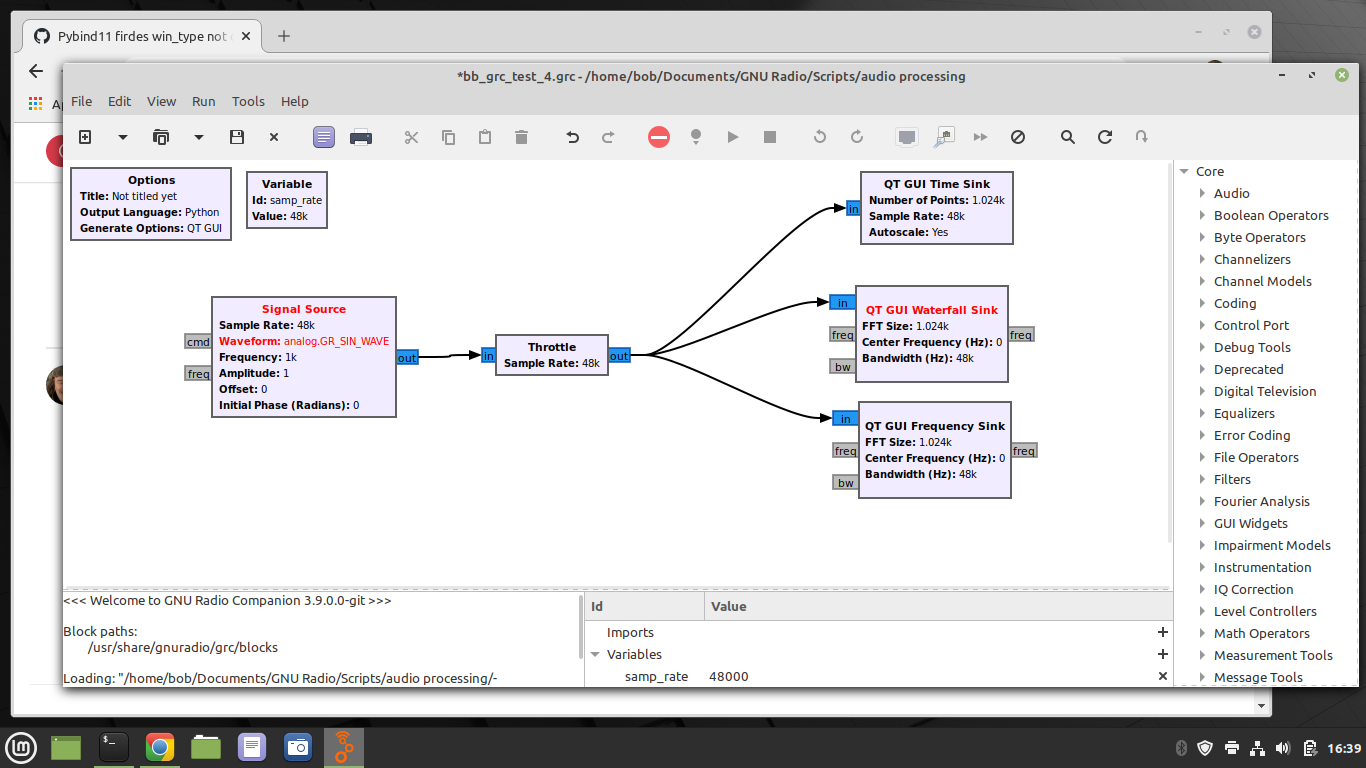Select the Signal Source block

click(304, 357)
